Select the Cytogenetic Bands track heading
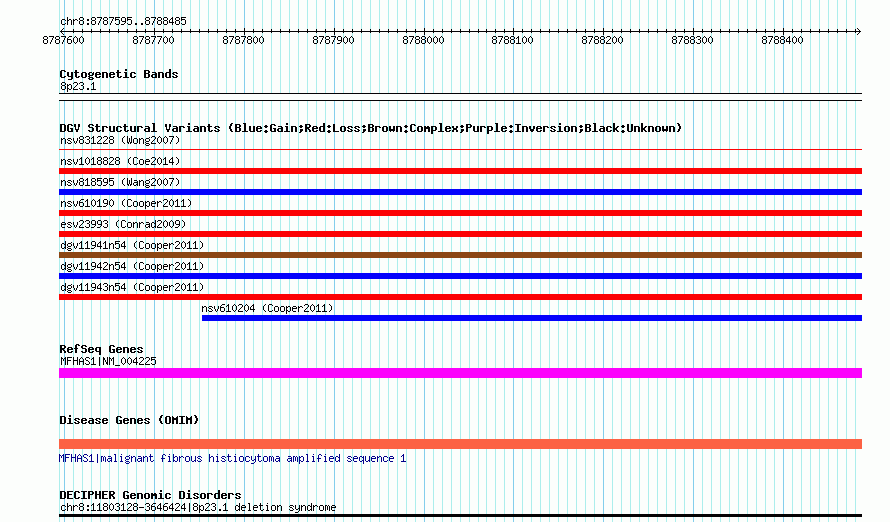This screenshot has width=890, height=522. (119, 74)
